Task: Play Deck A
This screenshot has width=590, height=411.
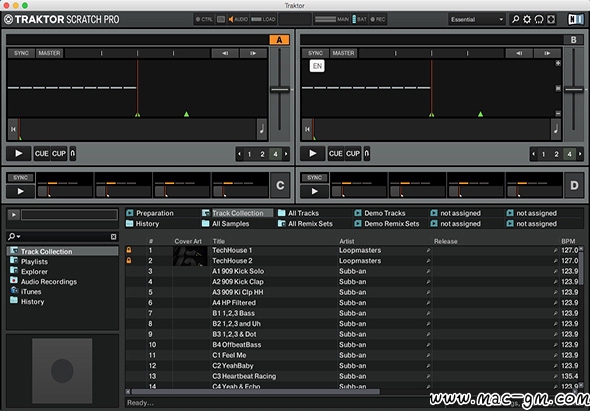Action: coord(18,154)
